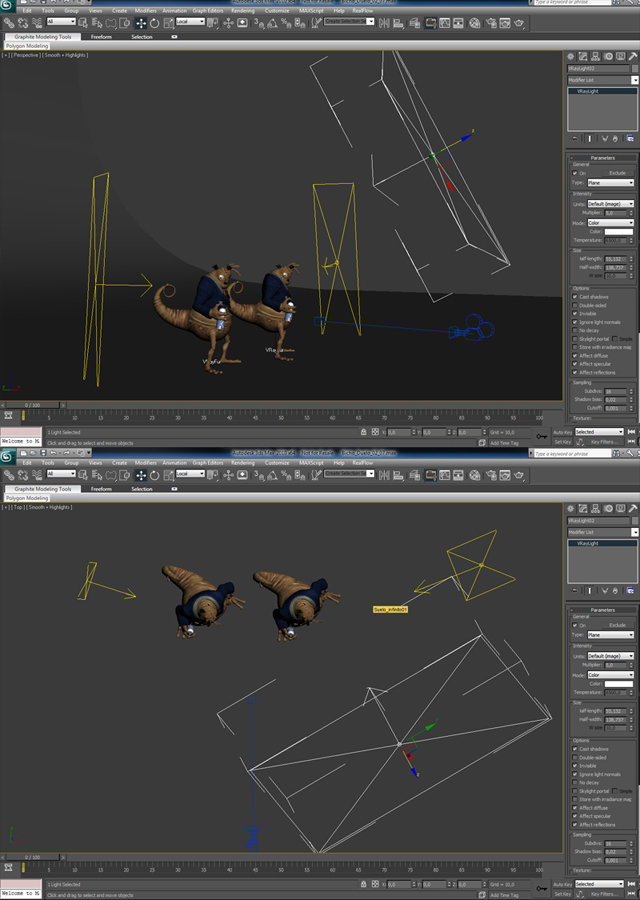
Task: Open the Local coordinate system dropdown in upper toolbar
Action: pyautogui.click(x=190, y=22)
